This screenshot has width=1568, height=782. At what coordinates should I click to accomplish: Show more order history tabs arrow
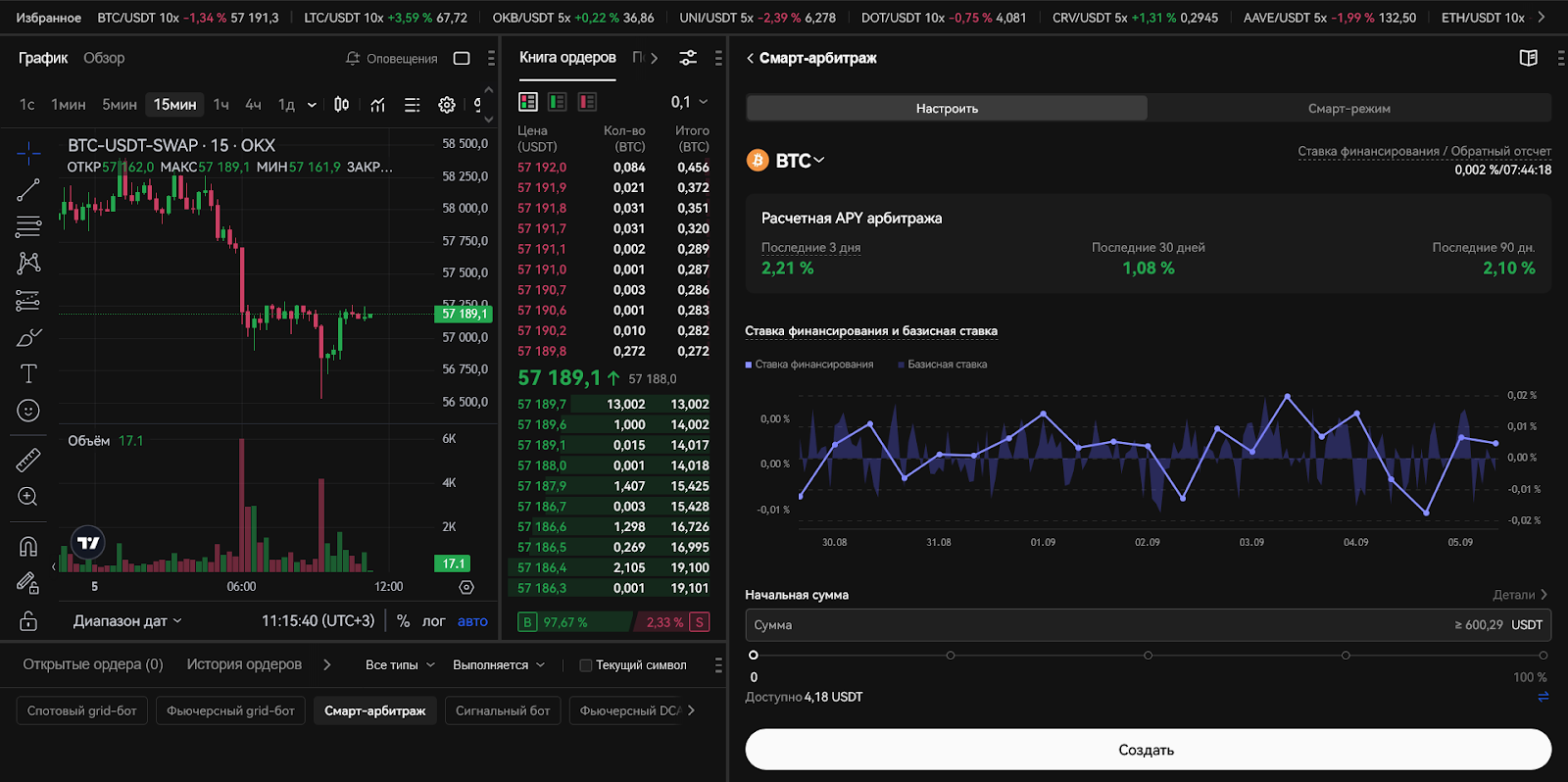[x=326, y=664]
